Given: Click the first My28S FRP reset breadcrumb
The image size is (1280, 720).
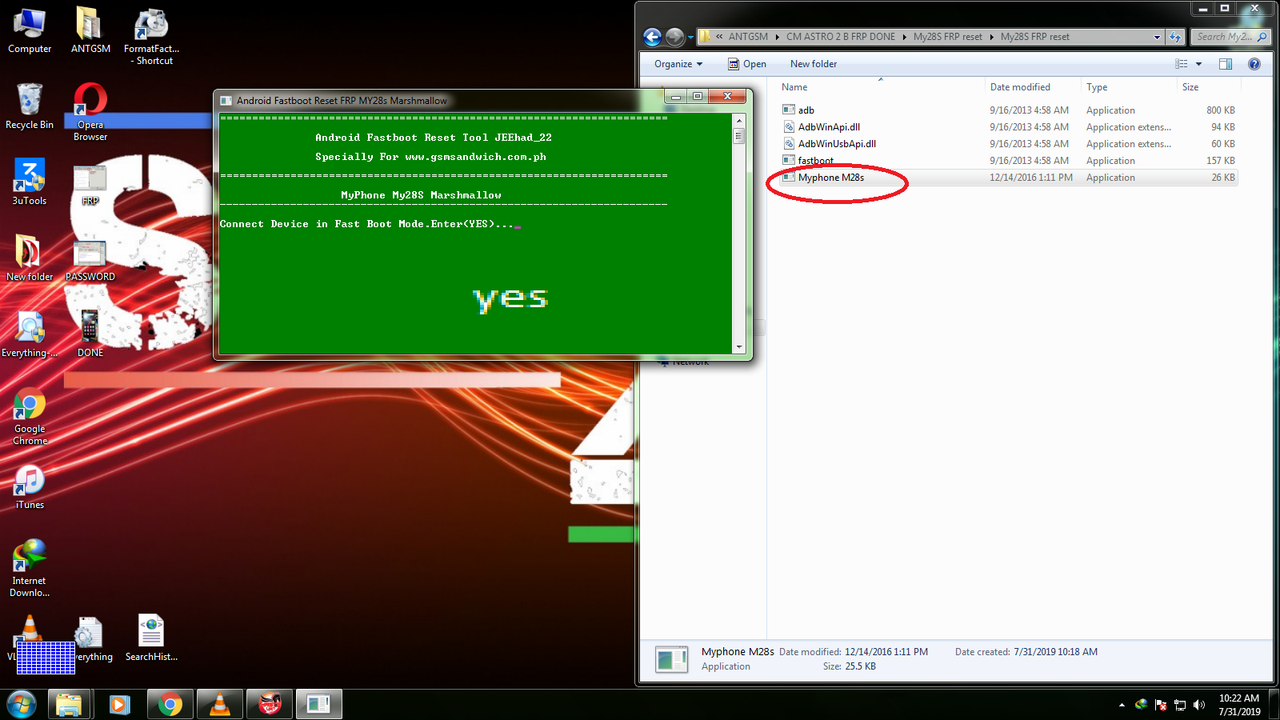Looking at the screenshot, I should (x=947, y=37).
